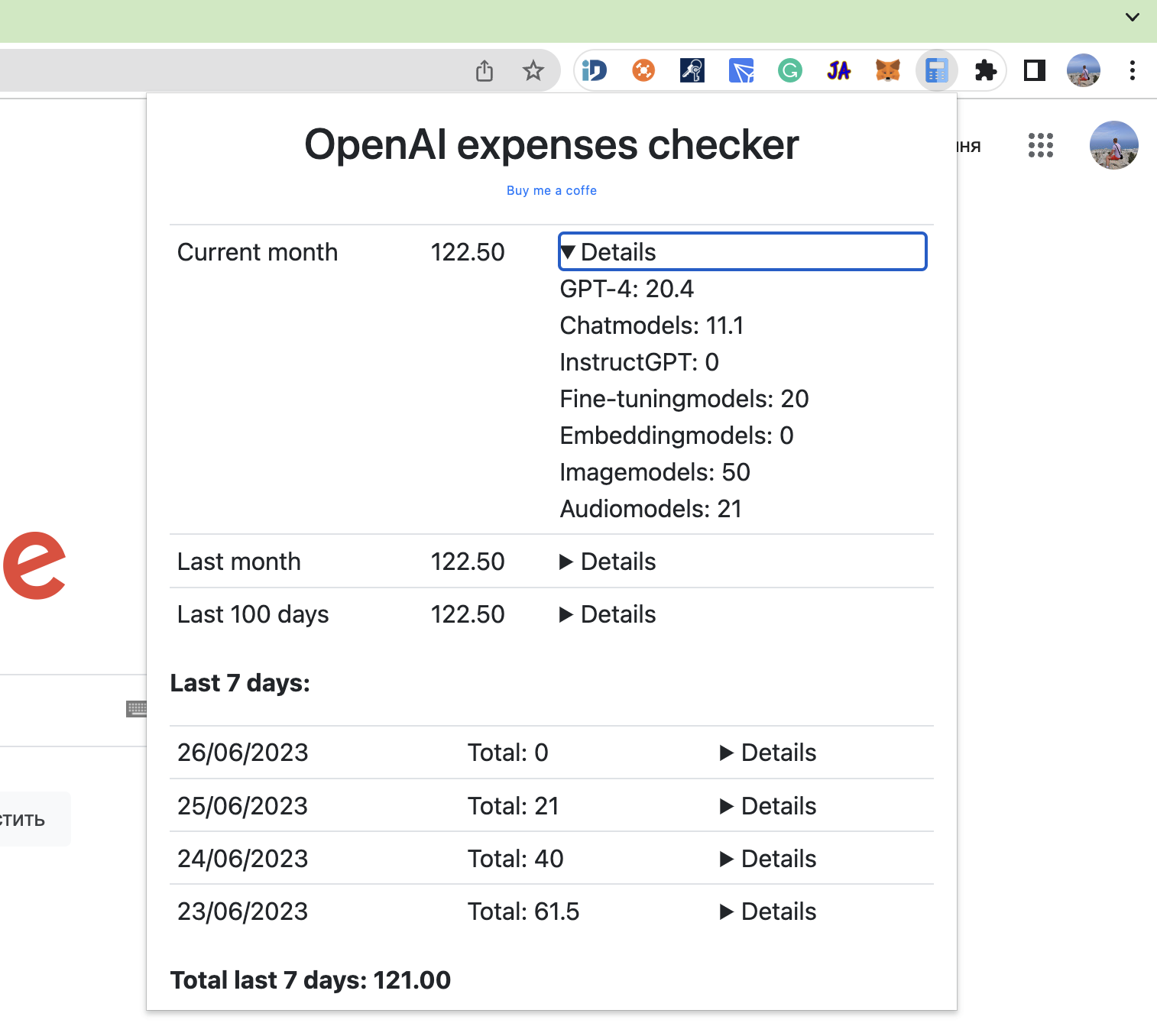The height and width of the screenshot is (1036, 1157).
Task: Open the Chrome three-dot menu
Action: coord(1133,70)
